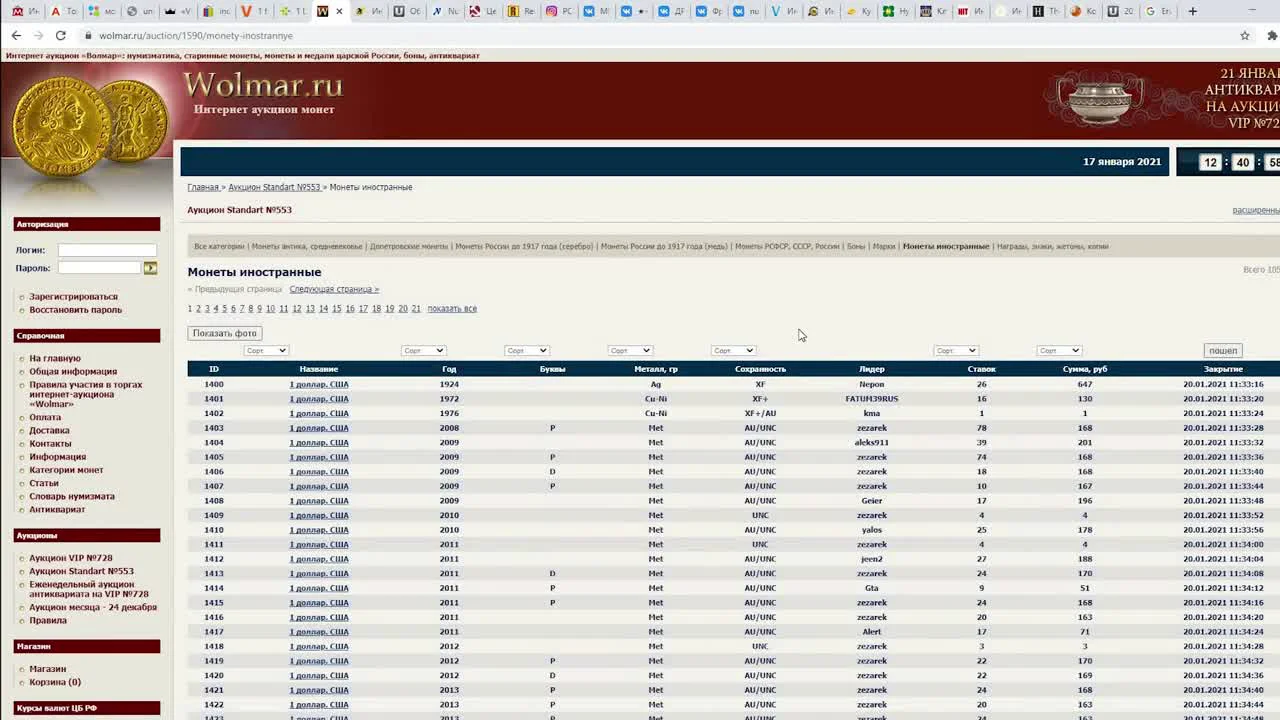The height and width of the screenshot is (720, 1280).
Task: Click the antique vase banner image
Action: (x=1098, y=100)
